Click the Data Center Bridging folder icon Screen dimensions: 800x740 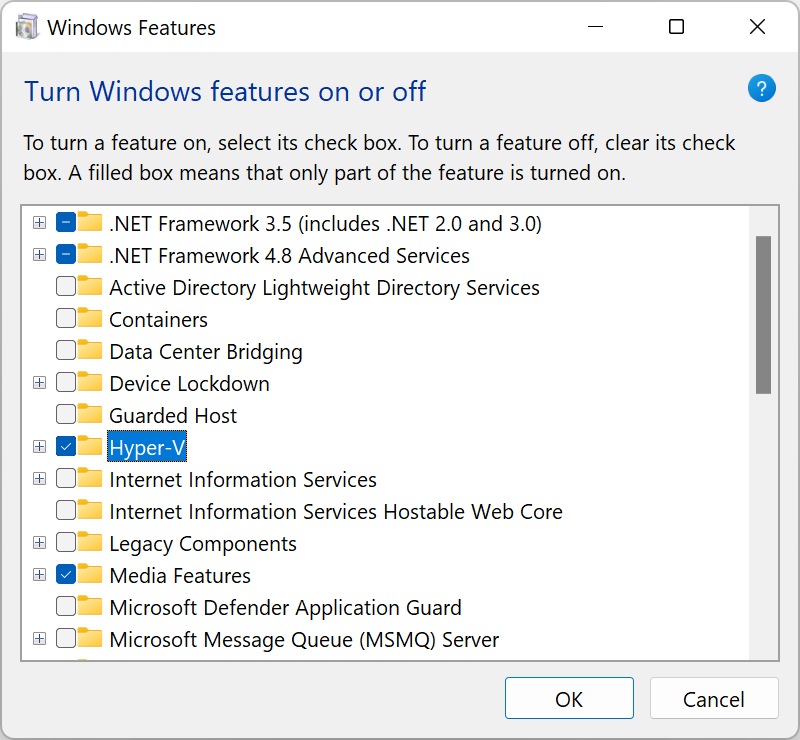[91, 351]
